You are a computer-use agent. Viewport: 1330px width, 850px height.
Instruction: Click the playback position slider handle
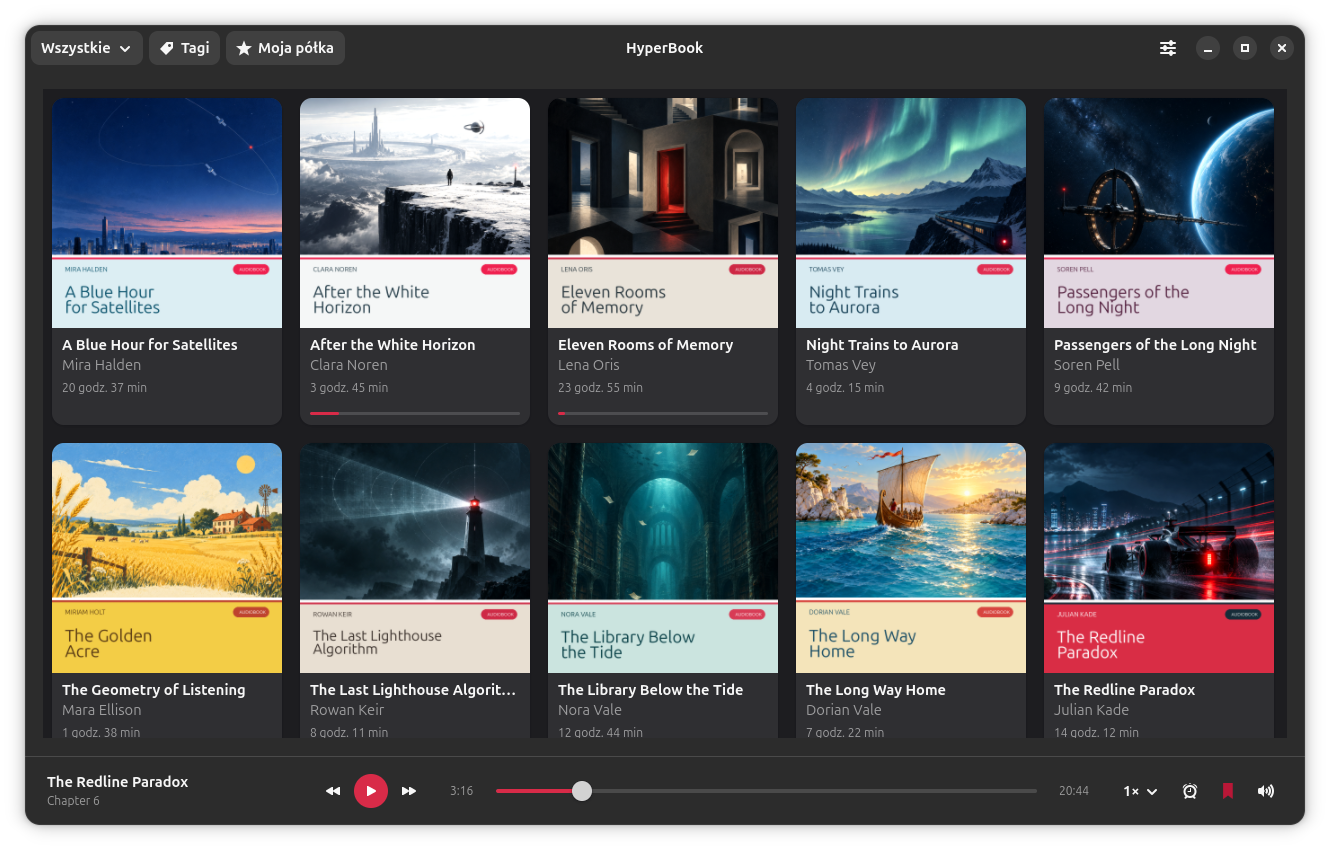pyautogui.click(x=582, y=791)
